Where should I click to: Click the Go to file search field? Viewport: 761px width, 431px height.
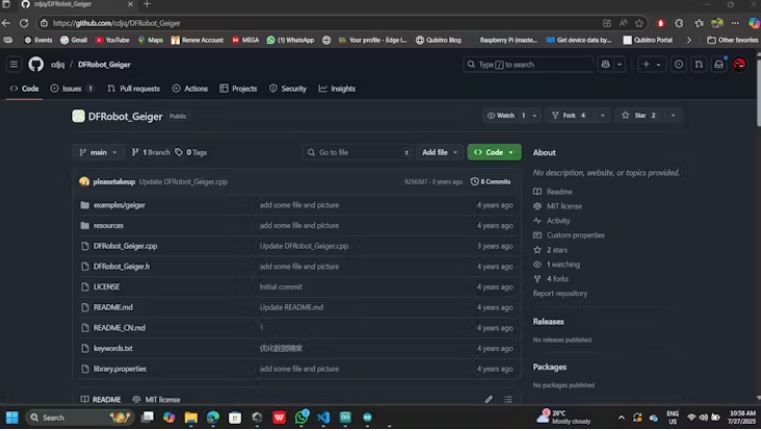coord(358,152)
